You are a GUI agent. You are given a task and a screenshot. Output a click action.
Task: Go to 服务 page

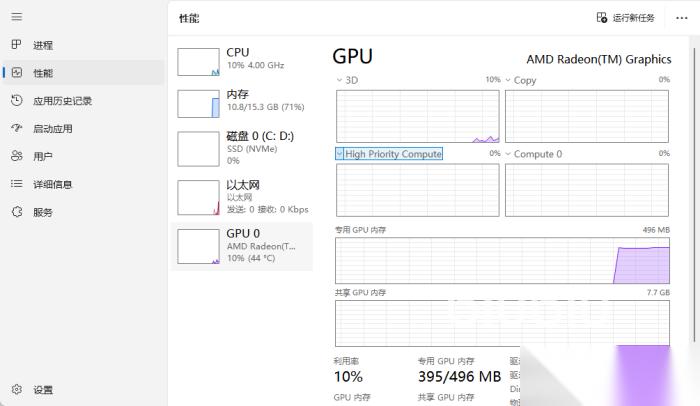click(43, 212)
